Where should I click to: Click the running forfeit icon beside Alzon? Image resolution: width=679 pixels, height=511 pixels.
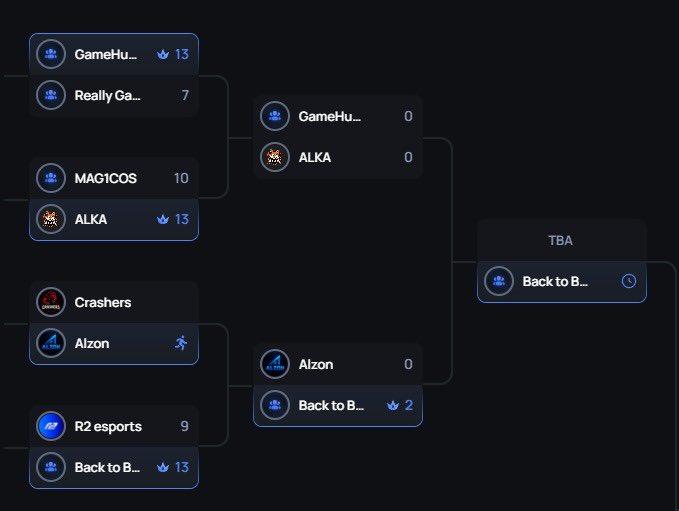click(x=180, y=343)
